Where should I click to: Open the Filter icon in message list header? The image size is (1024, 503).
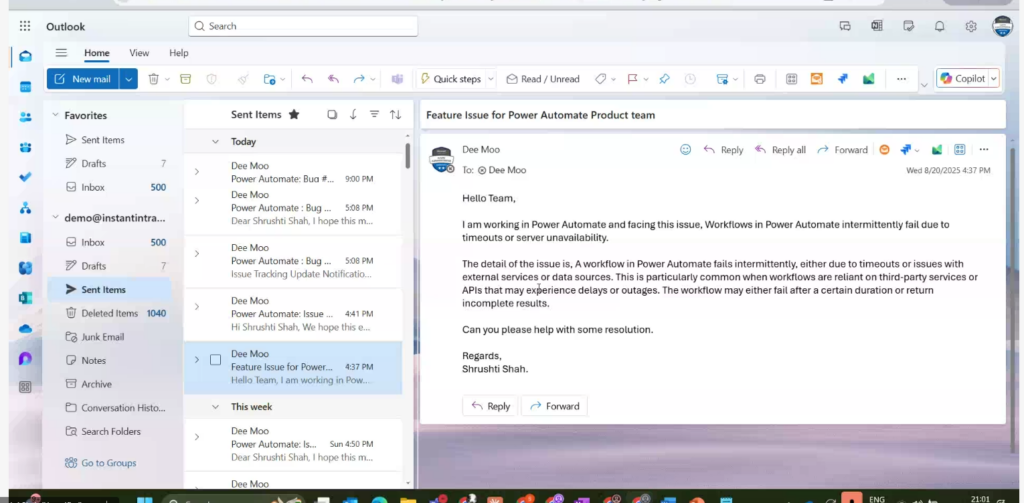click(374, 114)
